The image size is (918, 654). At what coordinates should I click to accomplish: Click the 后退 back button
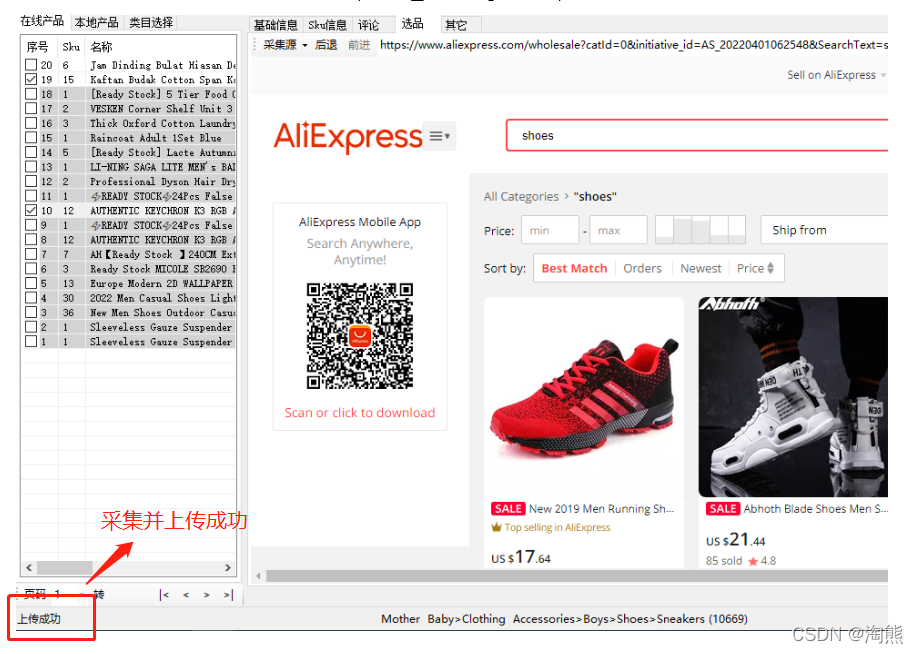click(x=326, y=44)
